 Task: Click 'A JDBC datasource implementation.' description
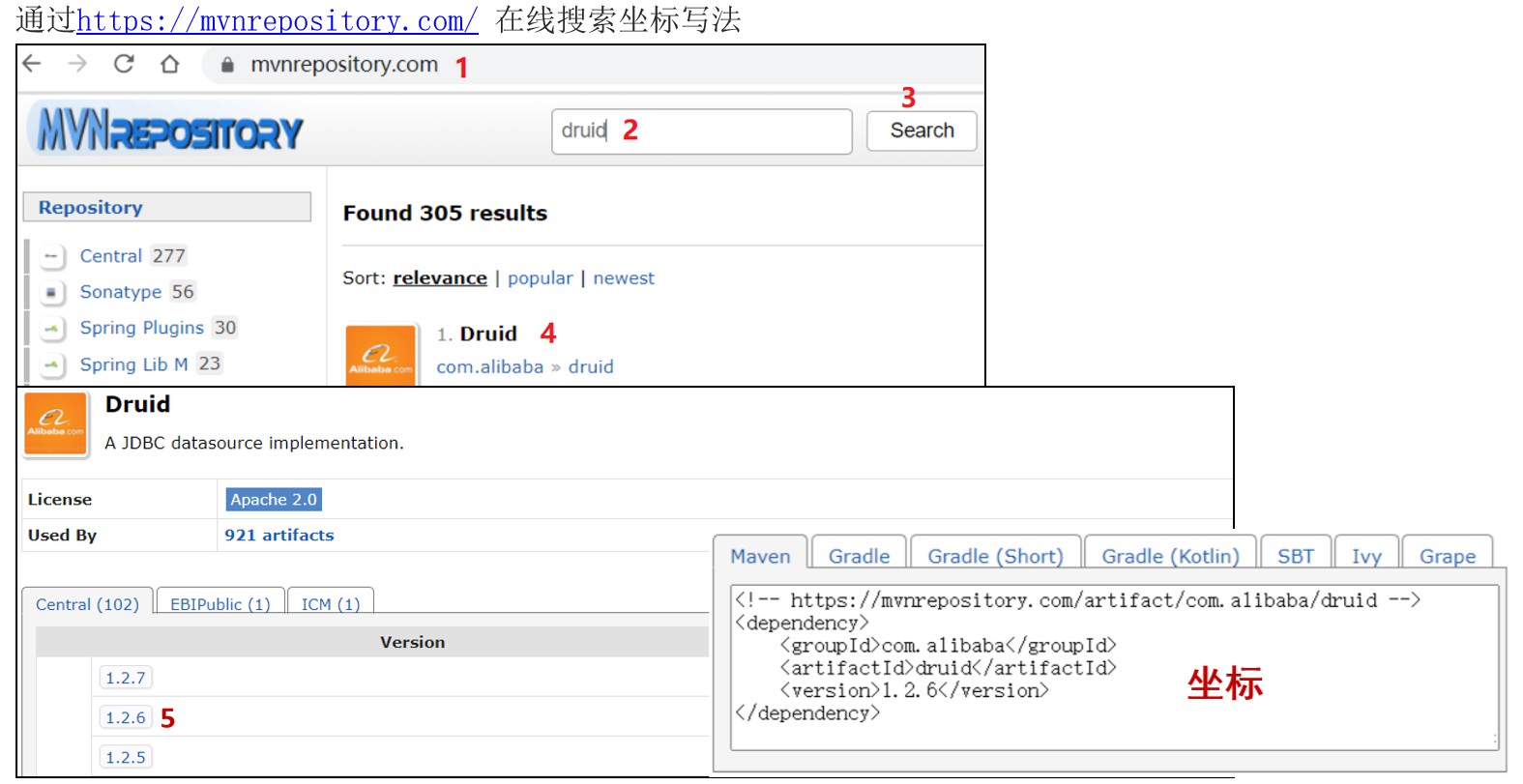(x=254, y=444)
